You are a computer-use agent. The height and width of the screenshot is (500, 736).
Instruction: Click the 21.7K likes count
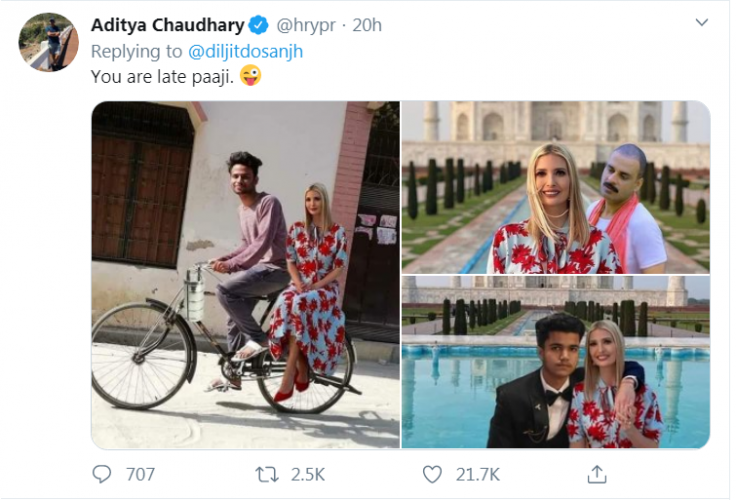[x=477, y=474]
